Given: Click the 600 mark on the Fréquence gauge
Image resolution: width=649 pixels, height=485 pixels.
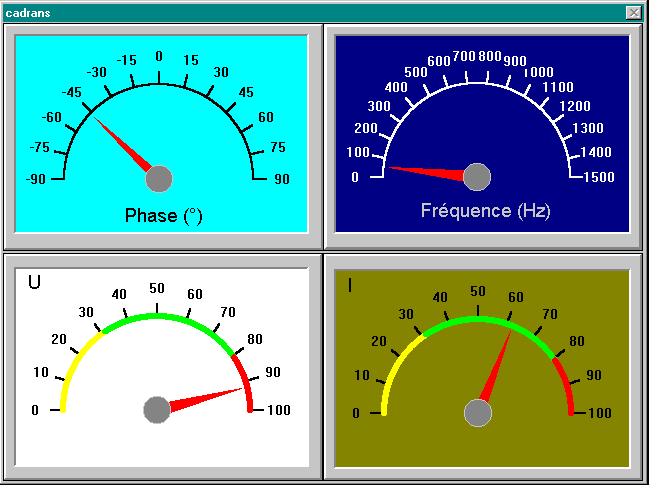Looking at the screenshot, I should click(439, 61).
